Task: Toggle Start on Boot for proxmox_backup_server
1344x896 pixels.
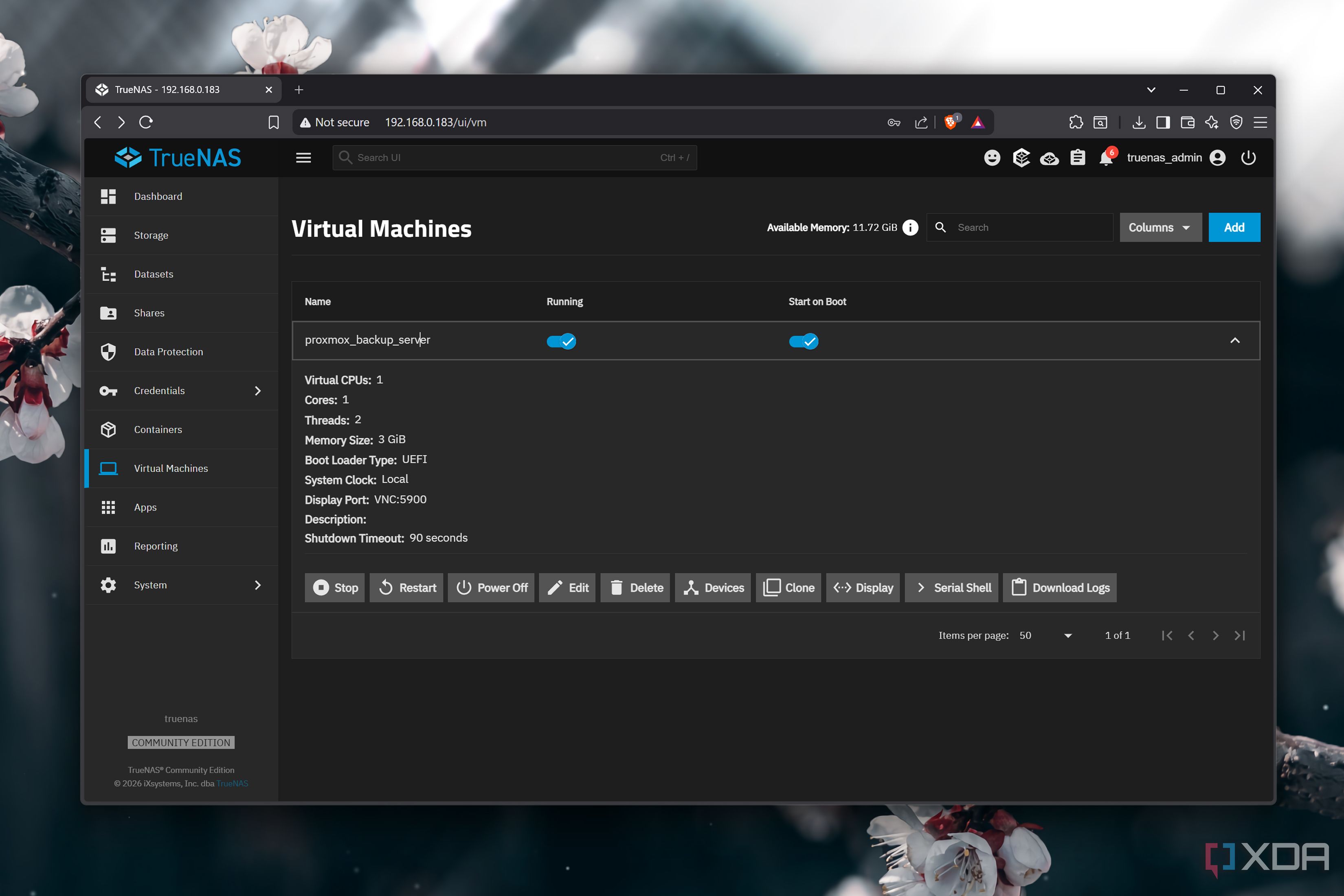Action: 804,341
